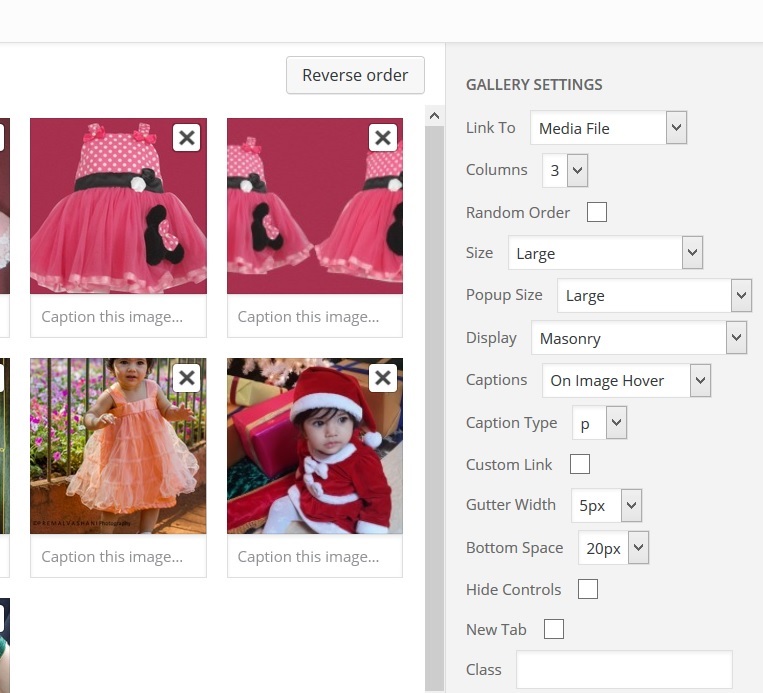
Task: Click the Popup Size label
Action: (504, 295)
